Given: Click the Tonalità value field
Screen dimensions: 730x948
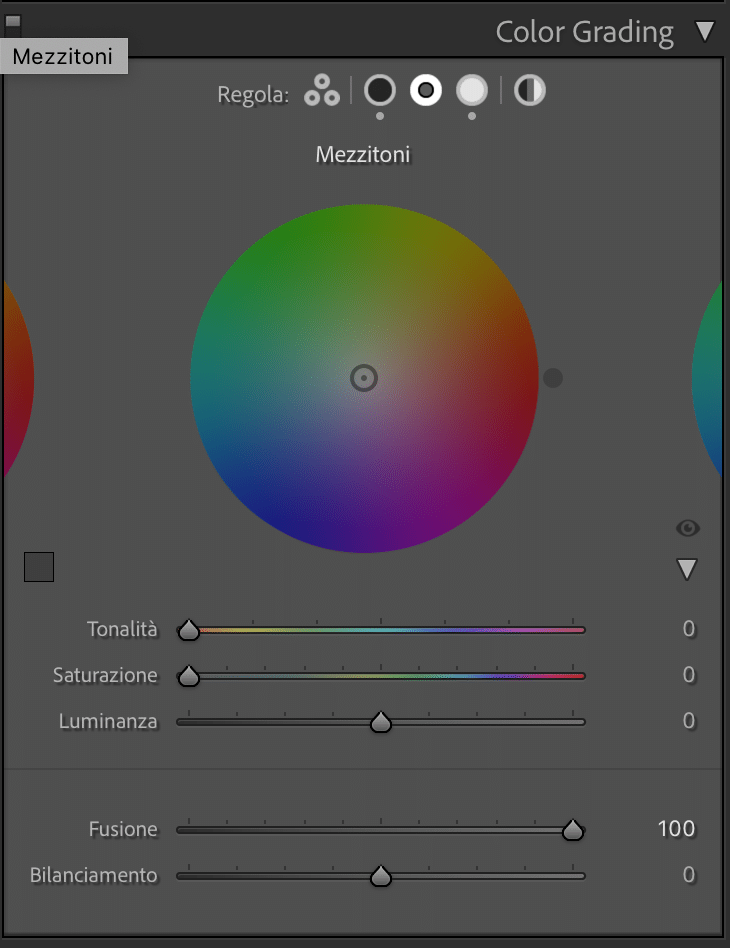Looking at the screenshot, I should 688,629.
